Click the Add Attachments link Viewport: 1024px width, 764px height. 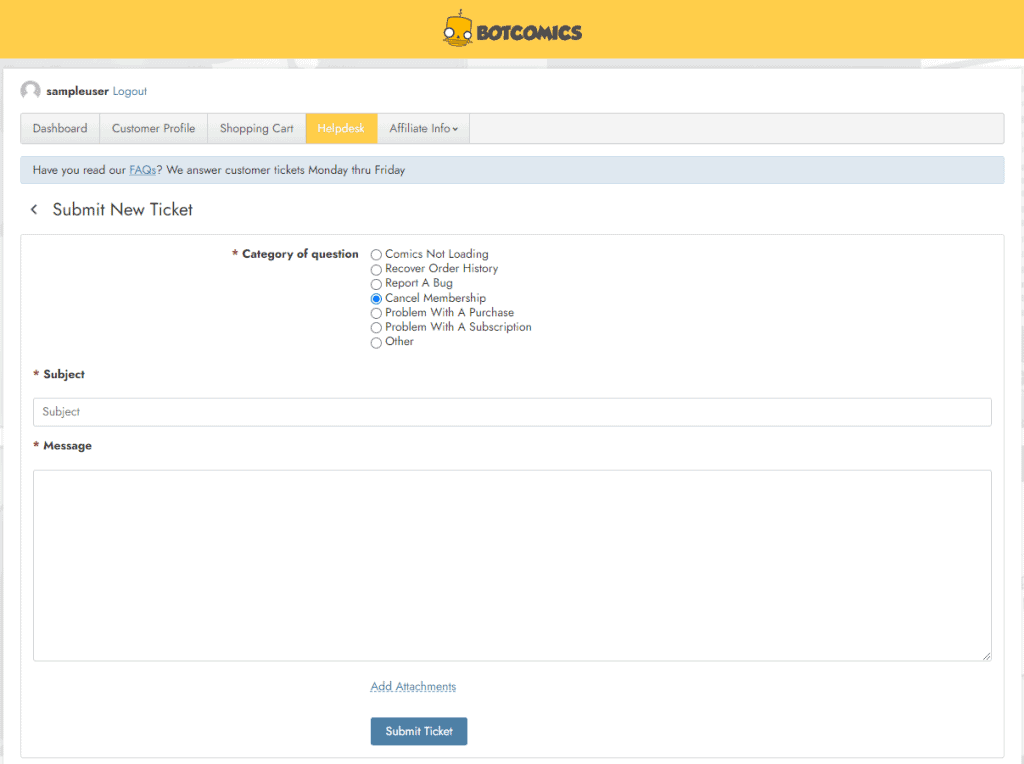pos(413,687)
